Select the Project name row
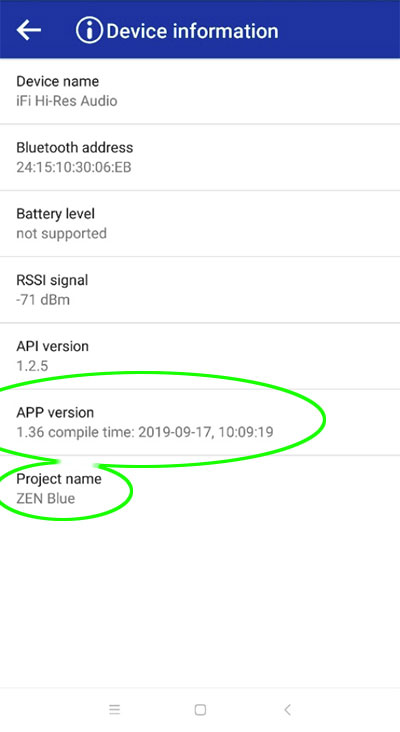Viewport: 400px width, 732px height. 200,489
